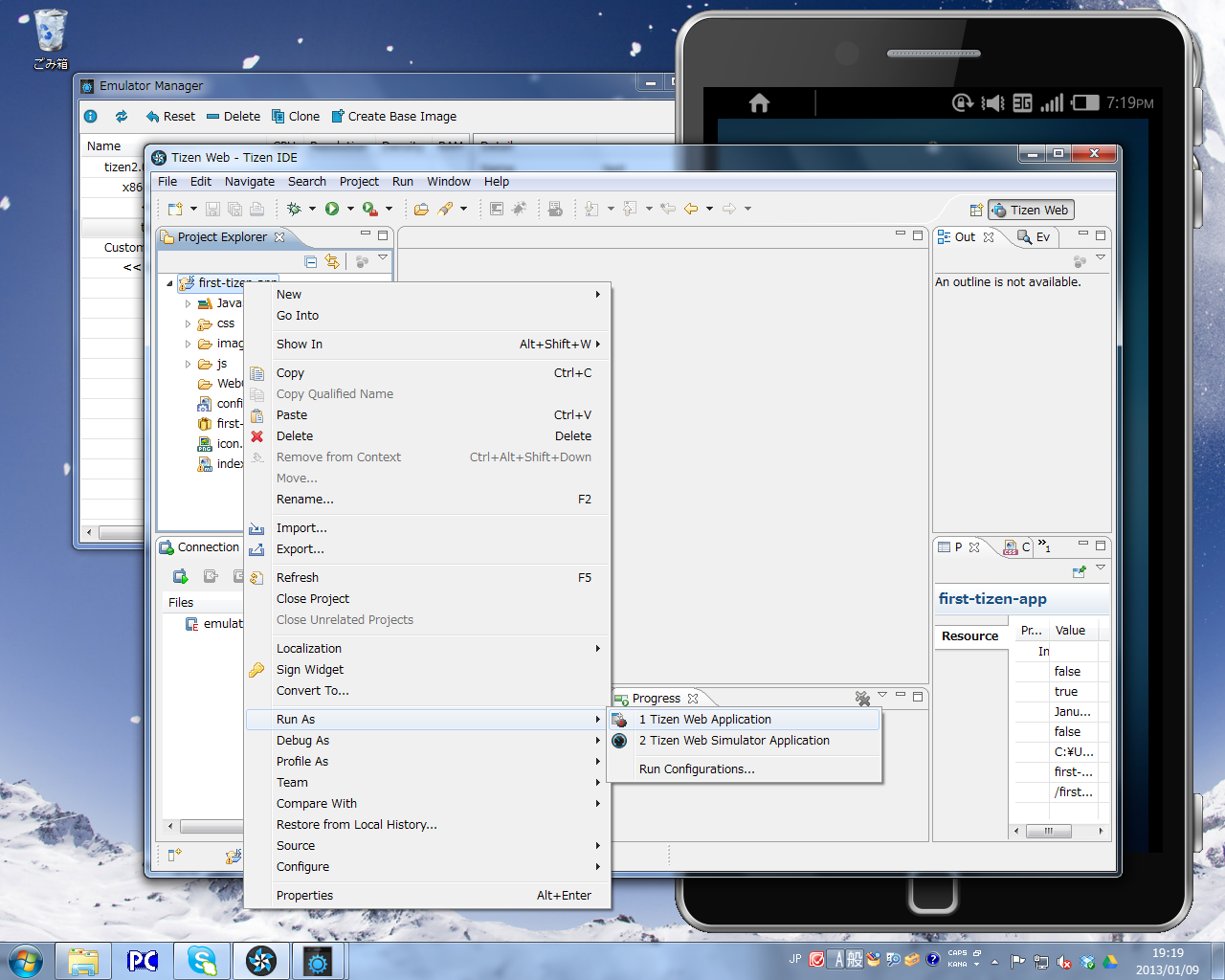Screen dimensions: 1225x980
Task: Open the Windows Explorer taskbar icon
Action: pos(83,961)
